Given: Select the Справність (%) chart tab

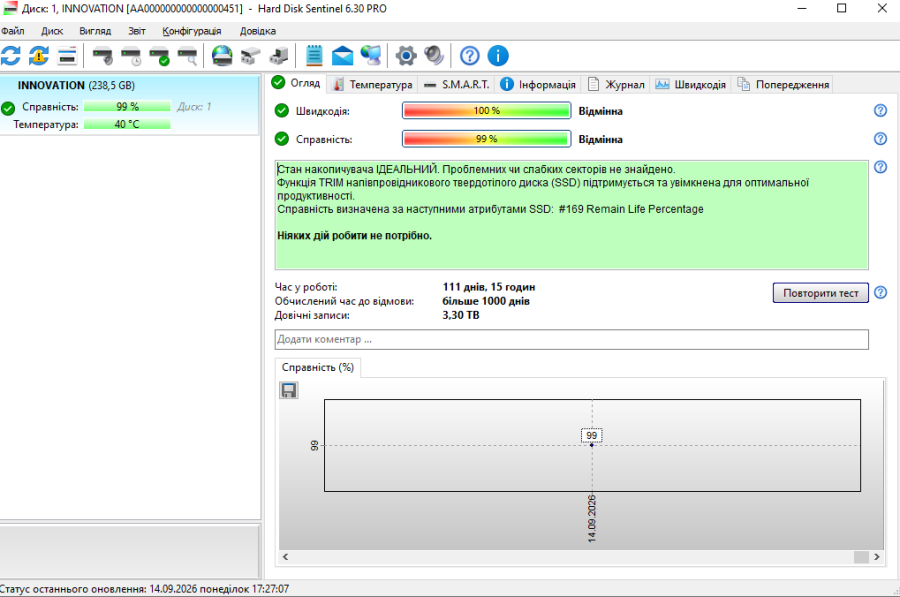Looking at the screenshot, I should point(318,367).
